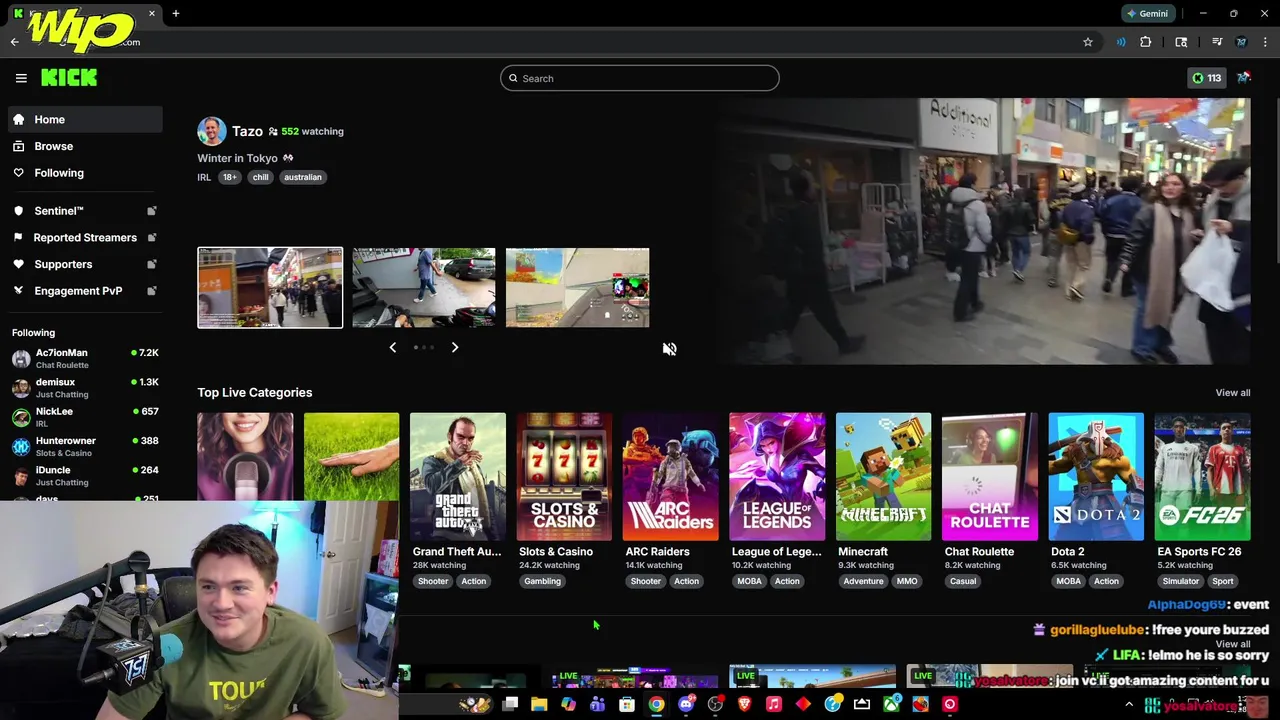Select the chill tag
Viewport: 1280px width, 720px height.
tap(260, 177)
